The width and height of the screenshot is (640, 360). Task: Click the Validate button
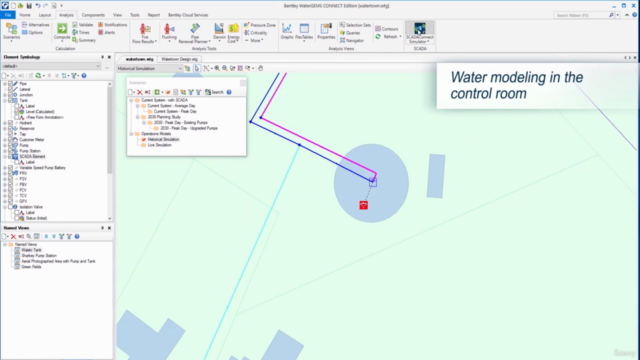tap(83, 25)
